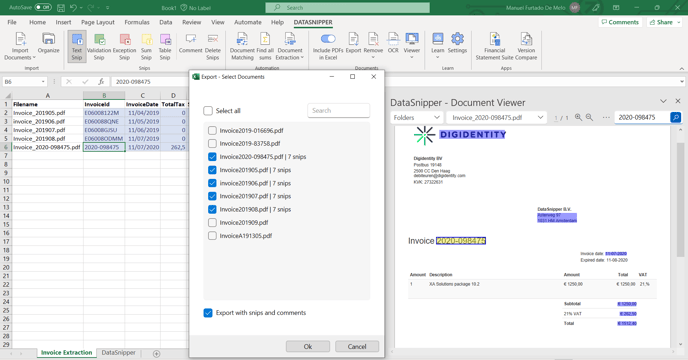Click Cancel in the export dialog
Screen dimensions: 688x360
(x=357, y=346)
